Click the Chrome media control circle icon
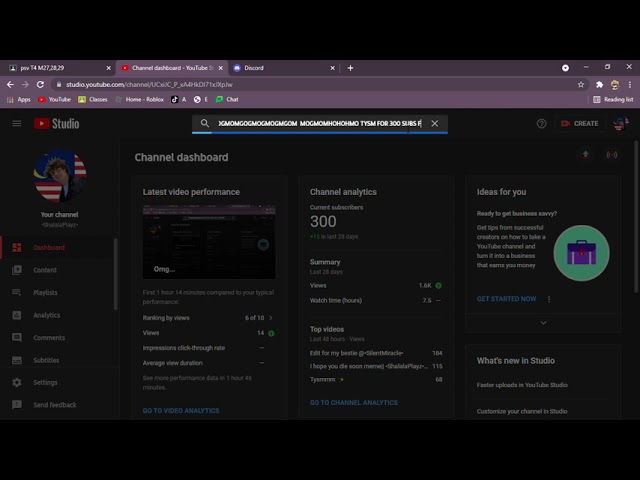The width and height of the screenshot is (640, 480). [x=565, y=68]
